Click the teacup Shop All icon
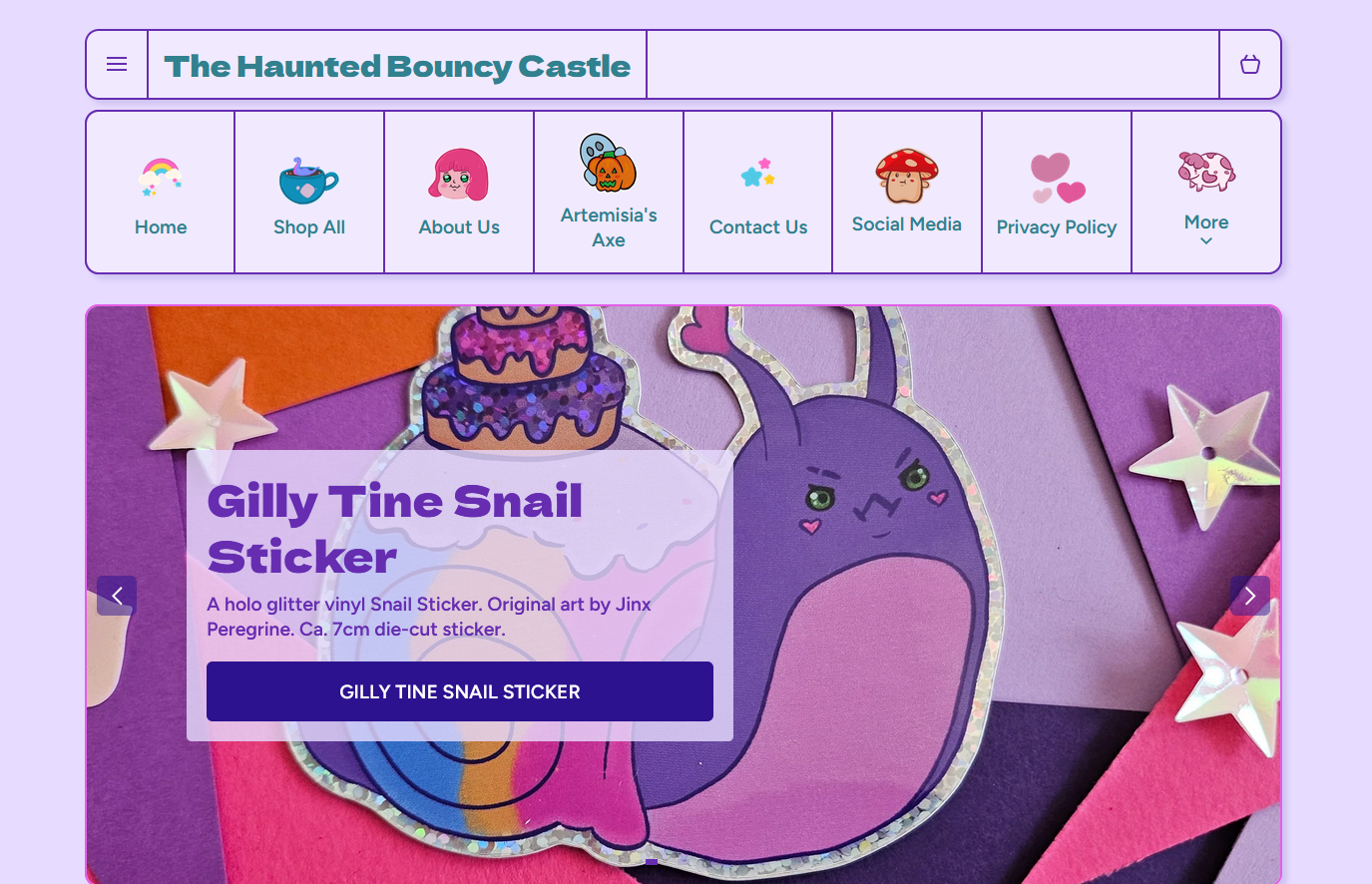 point(308,180)
